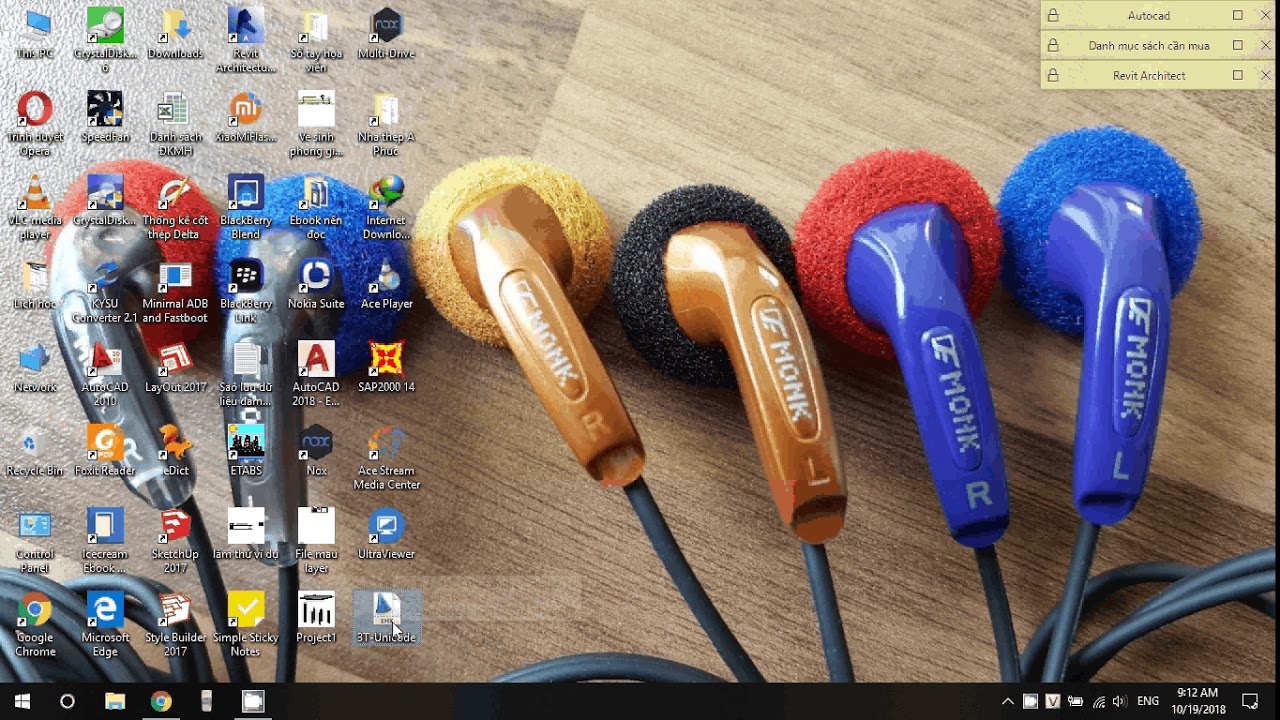The width and height of the screenshot is (1280, 720).
Task: Open the Danh sách ĐKMH Excel file
Action: [x=175, y=124]
